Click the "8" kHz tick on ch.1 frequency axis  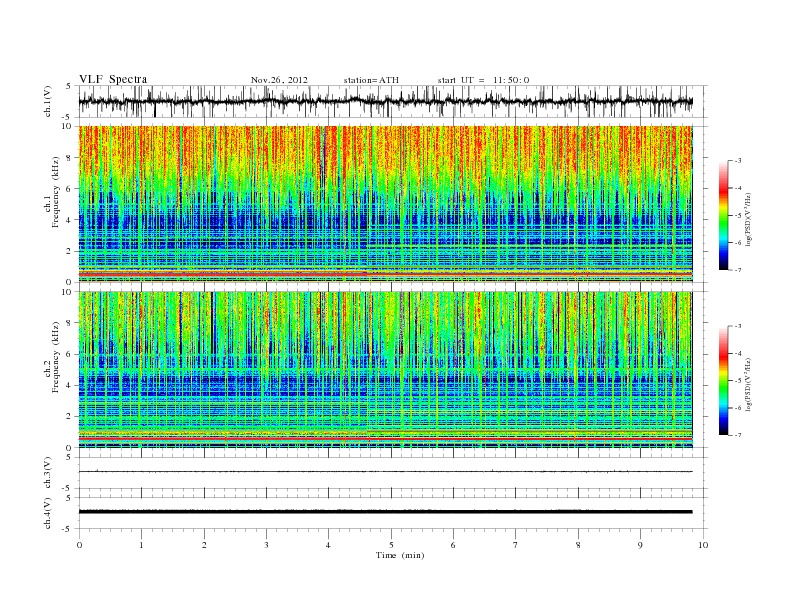(69, 158)
